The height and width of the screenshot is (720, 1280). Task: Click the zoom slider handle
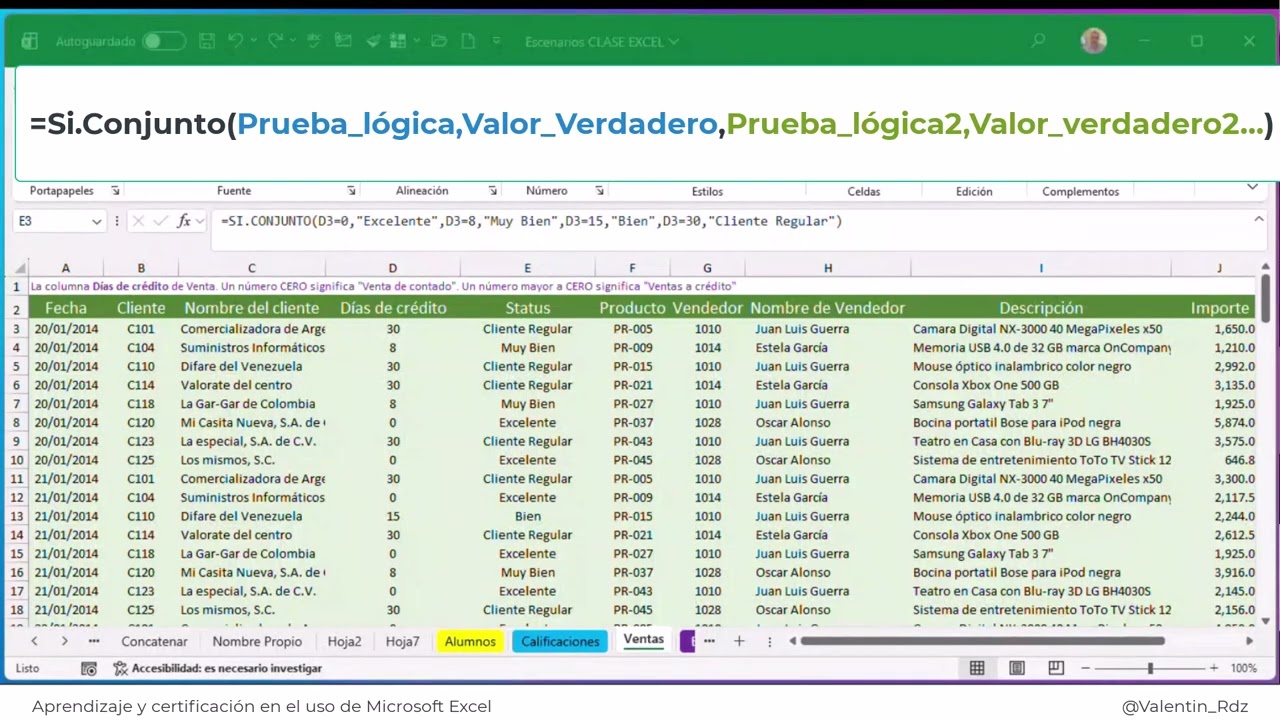(x=1150, y=668)
